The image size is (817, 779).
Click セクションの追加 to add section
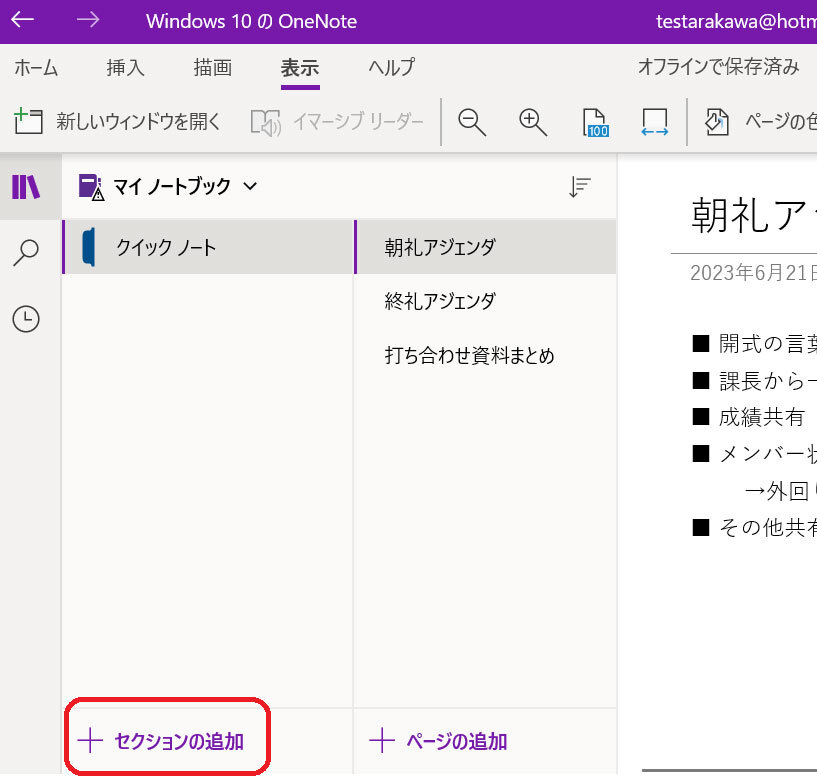point(165,741)
